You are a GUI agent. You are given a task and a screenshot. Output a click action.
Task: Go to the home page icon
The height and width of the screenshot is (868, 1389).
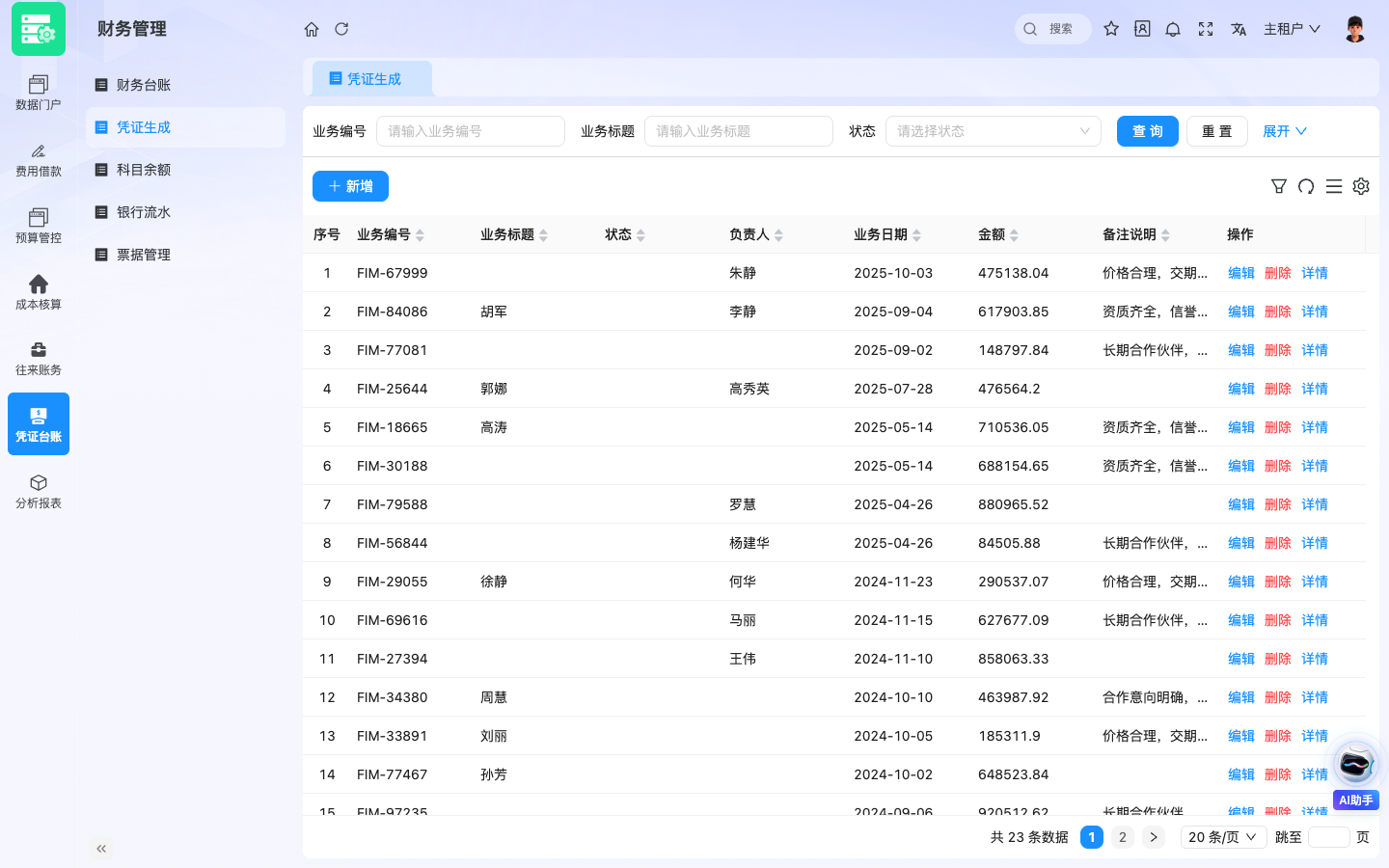click(312, 29)
